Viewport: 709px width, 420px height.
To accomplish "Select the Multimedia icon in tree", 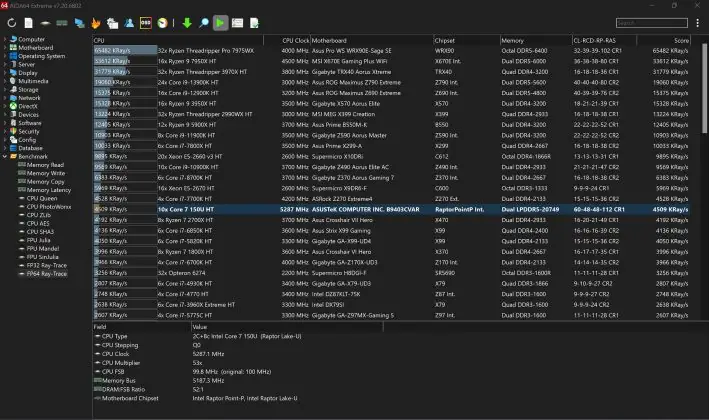I will click(x=13, y=81).
